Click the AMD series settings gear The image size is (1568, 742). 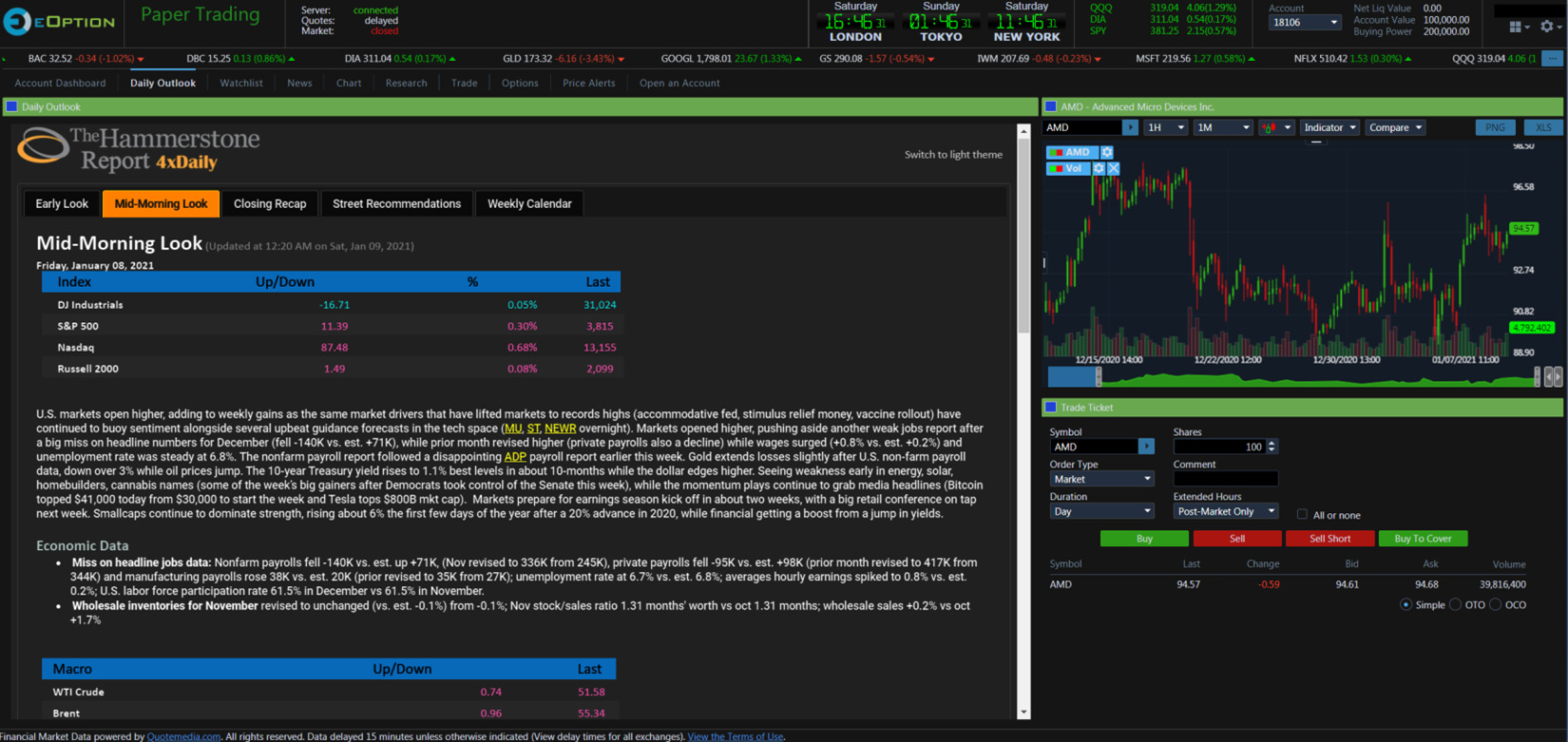pyautogui.click(x=1107, y=152)
